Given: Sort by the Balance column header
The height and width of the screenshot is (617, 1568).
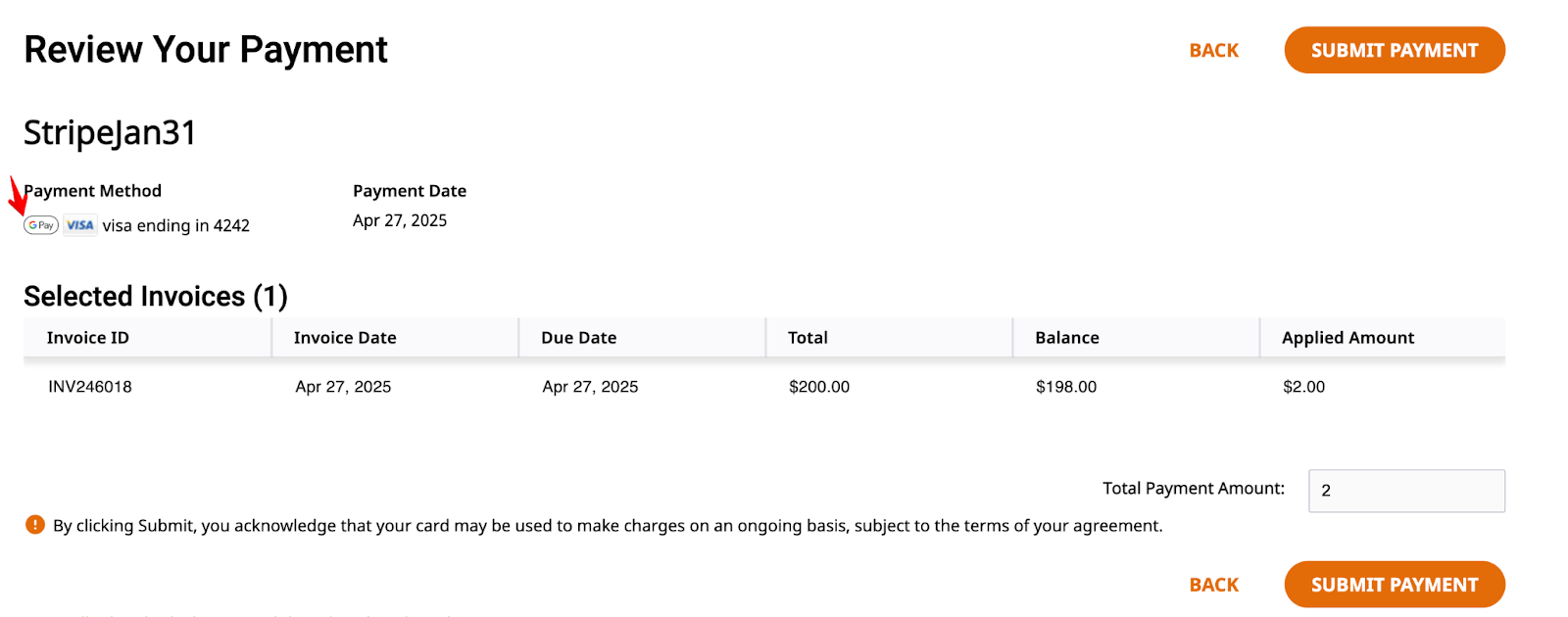Looking at the screenshot, I should (1067, 338).
